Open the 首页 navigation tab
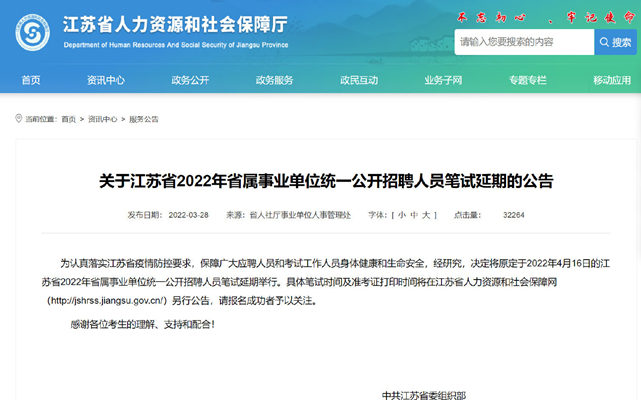This screenshot has width=641, height=400. (x=31, y=80)
